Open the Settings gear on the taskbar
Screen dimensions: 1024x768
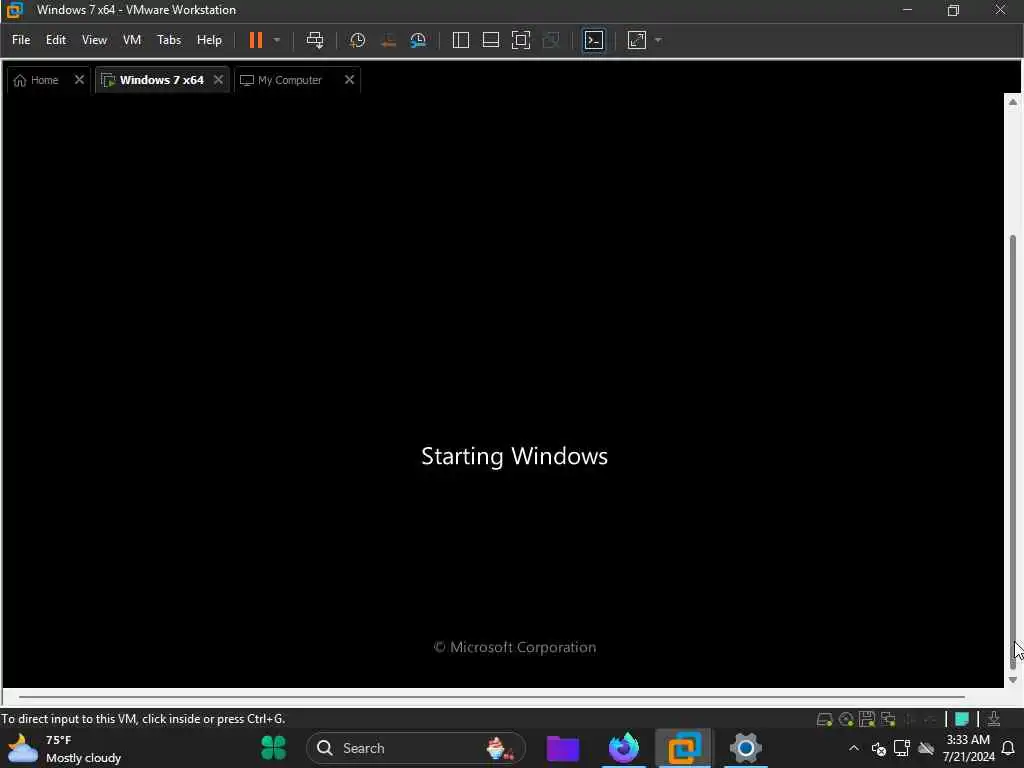point(745,748)
